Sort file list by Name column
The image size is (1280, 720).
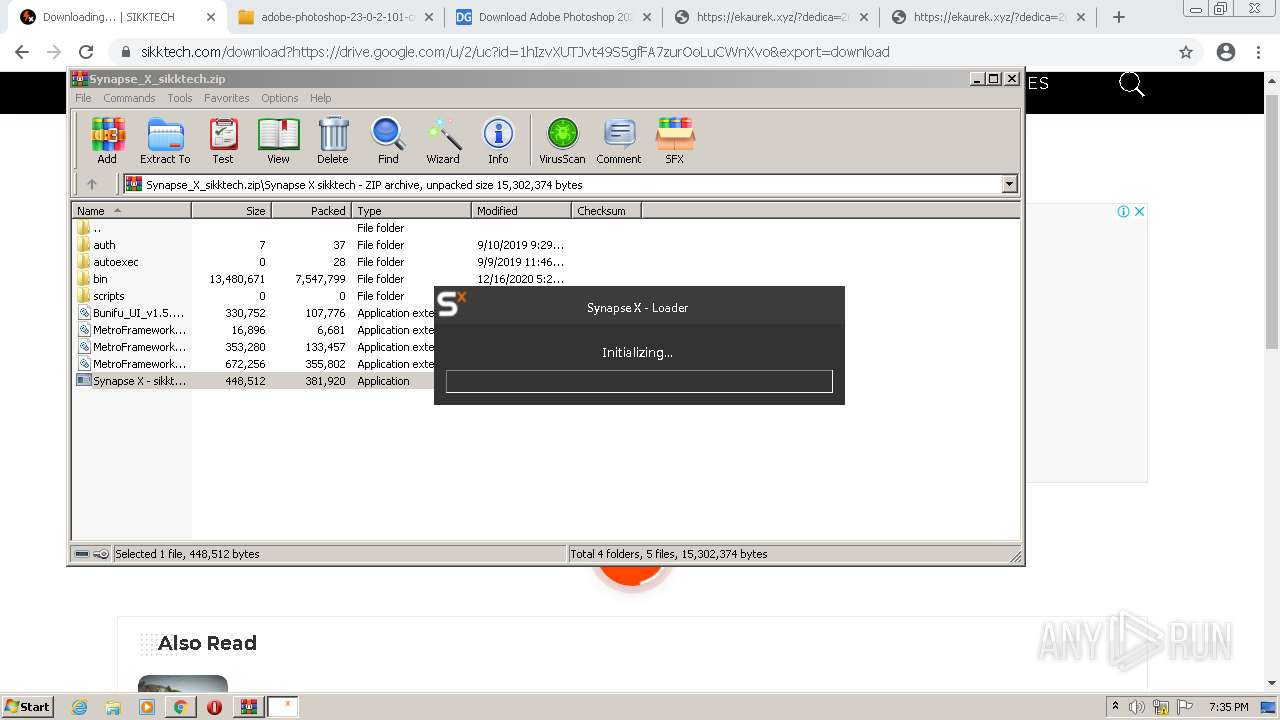132,211
